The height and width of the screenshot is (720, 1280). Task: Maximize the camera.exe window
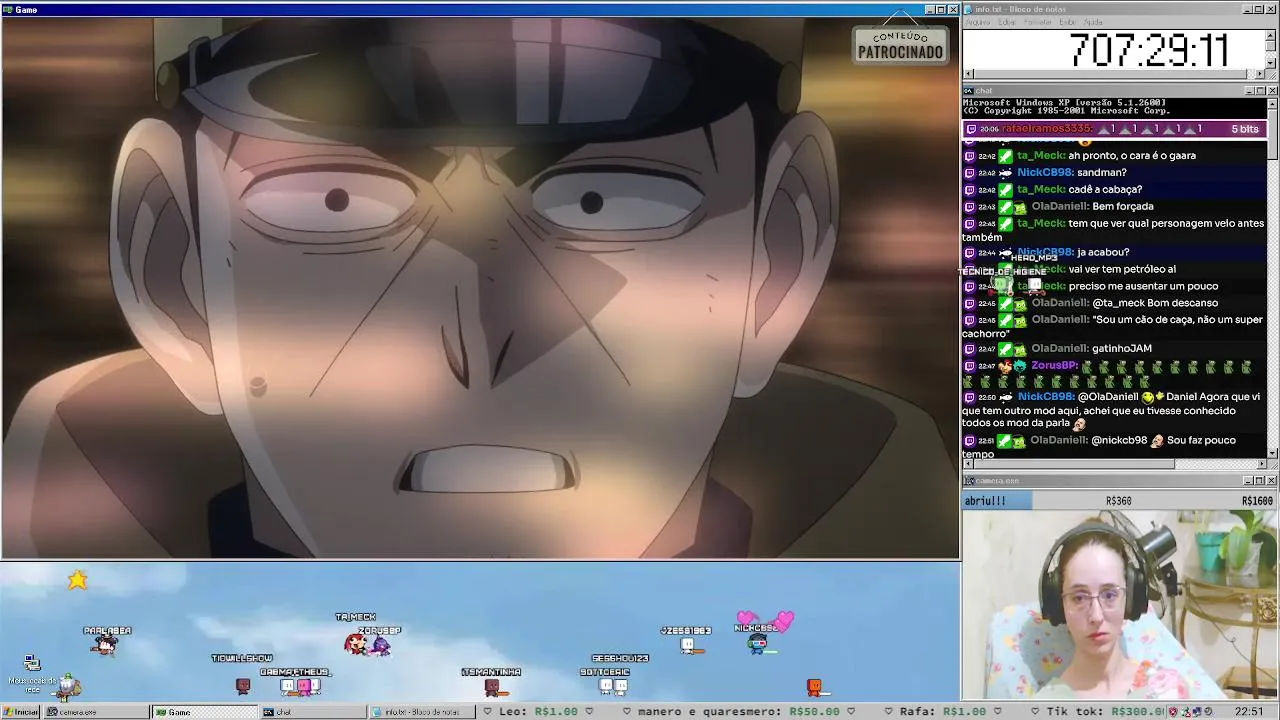1260,481
